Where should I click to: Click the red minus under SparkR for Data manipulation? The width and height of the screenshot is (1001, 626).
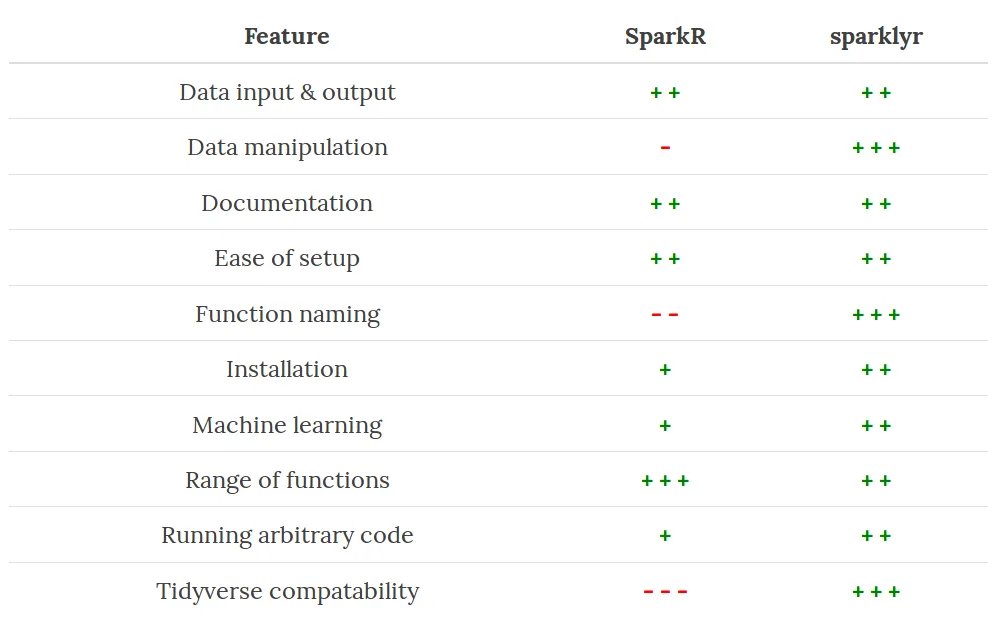pyautogui.click(x=665, y=147)
